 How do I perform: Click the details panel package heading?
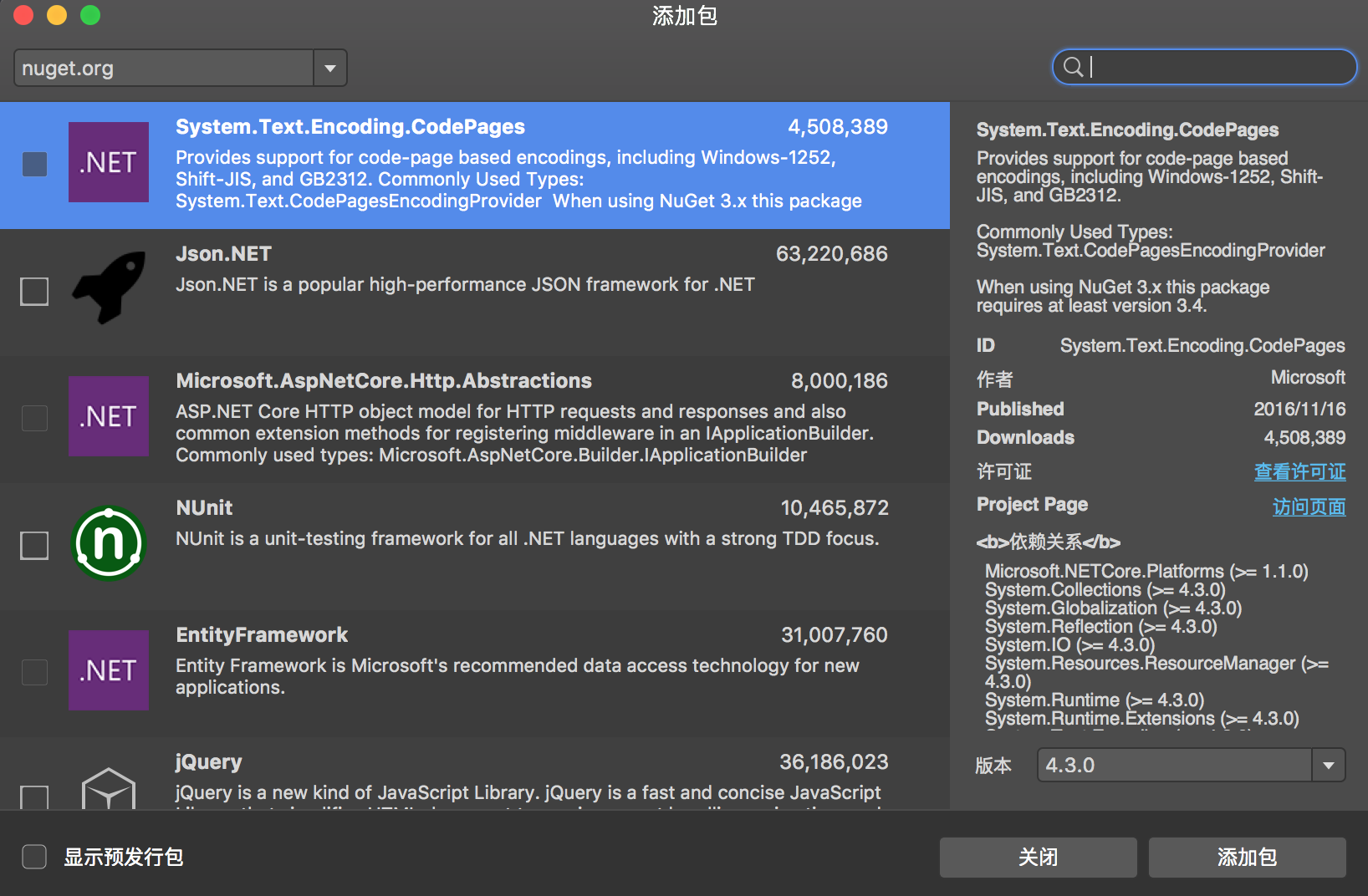(1127, 130)
